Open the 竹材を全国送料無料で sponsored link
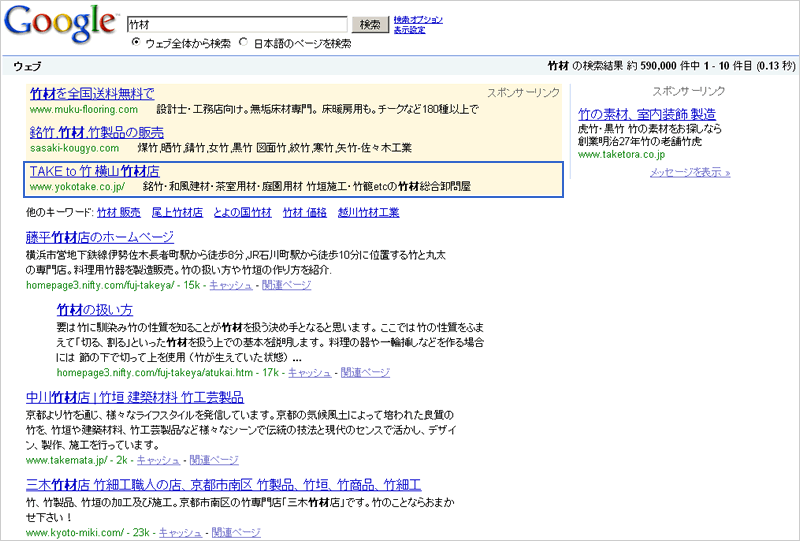This screenshot has width=800, height=541. tap(92, 94)
